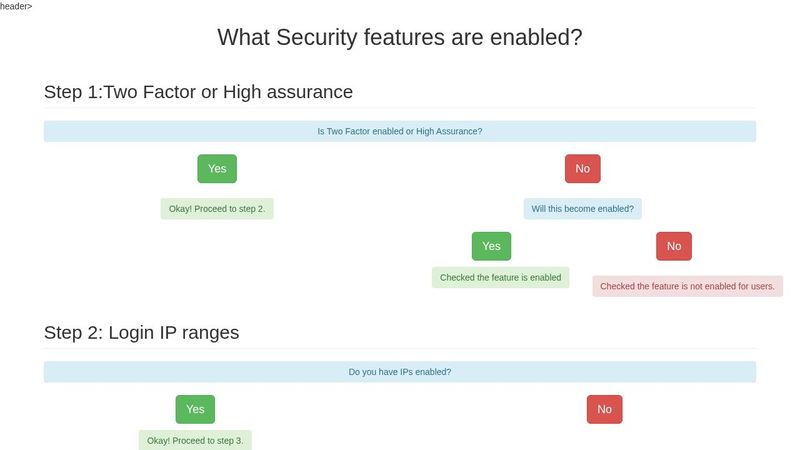Viewport: 800px width, 450px height.
Task: Click the 'What Security features are enabled?' title
Action: [x=400, y=38]
